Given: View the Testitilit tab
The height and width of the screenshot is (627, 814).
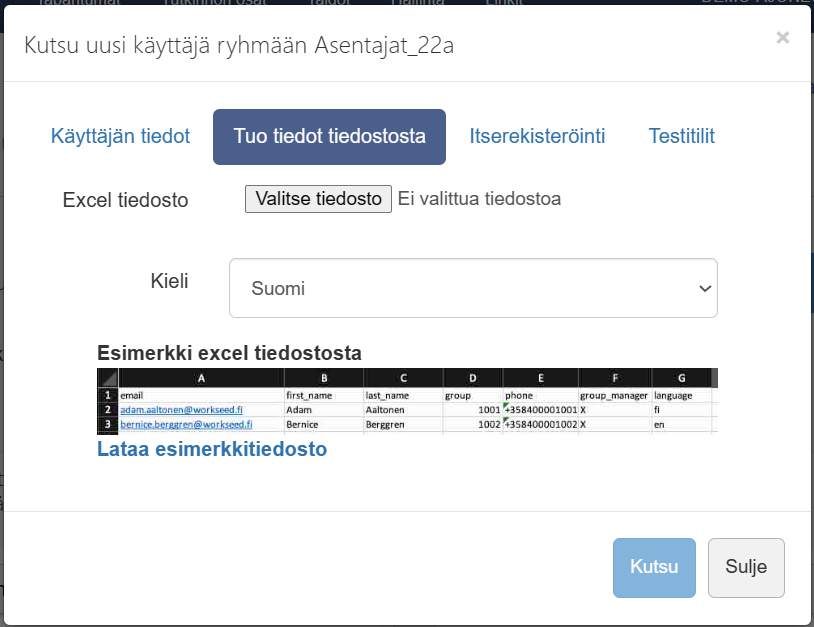Looking at the screenshot, I should [681, 137].
